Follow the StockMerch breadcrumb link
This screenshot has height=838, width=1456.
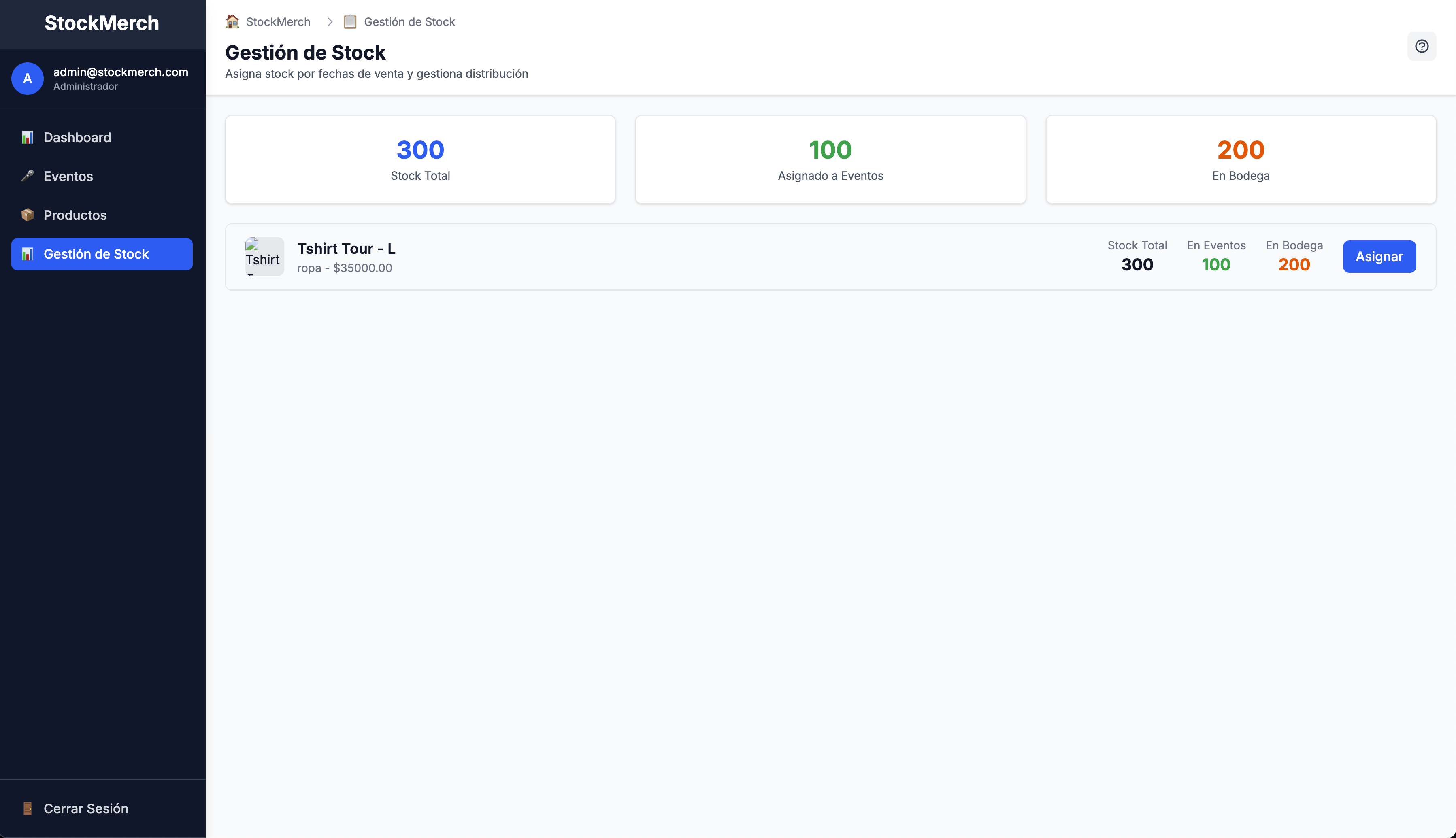click(278, 22)
